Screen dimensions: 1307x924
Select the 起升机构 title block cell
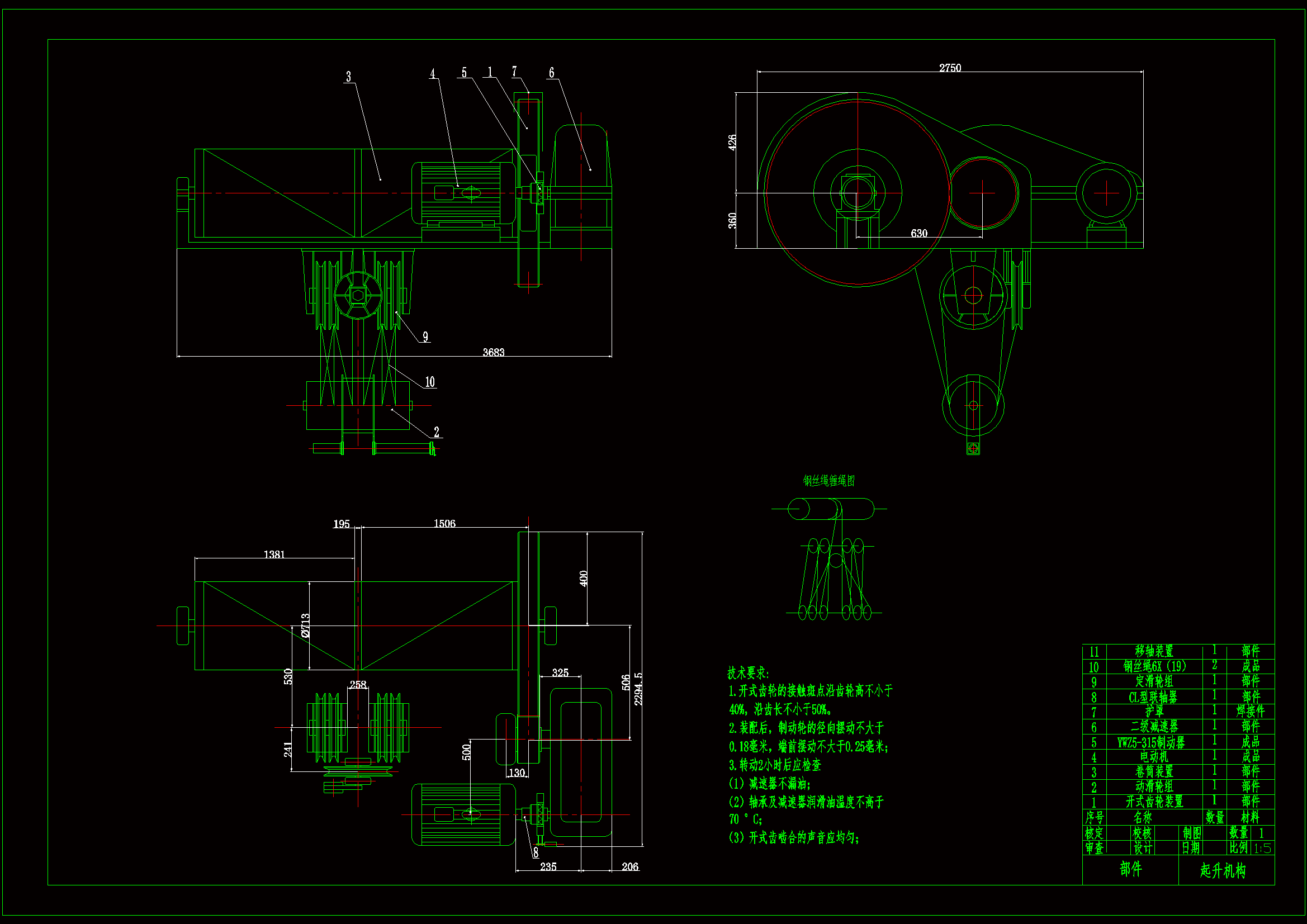[x=1223, y=870]
